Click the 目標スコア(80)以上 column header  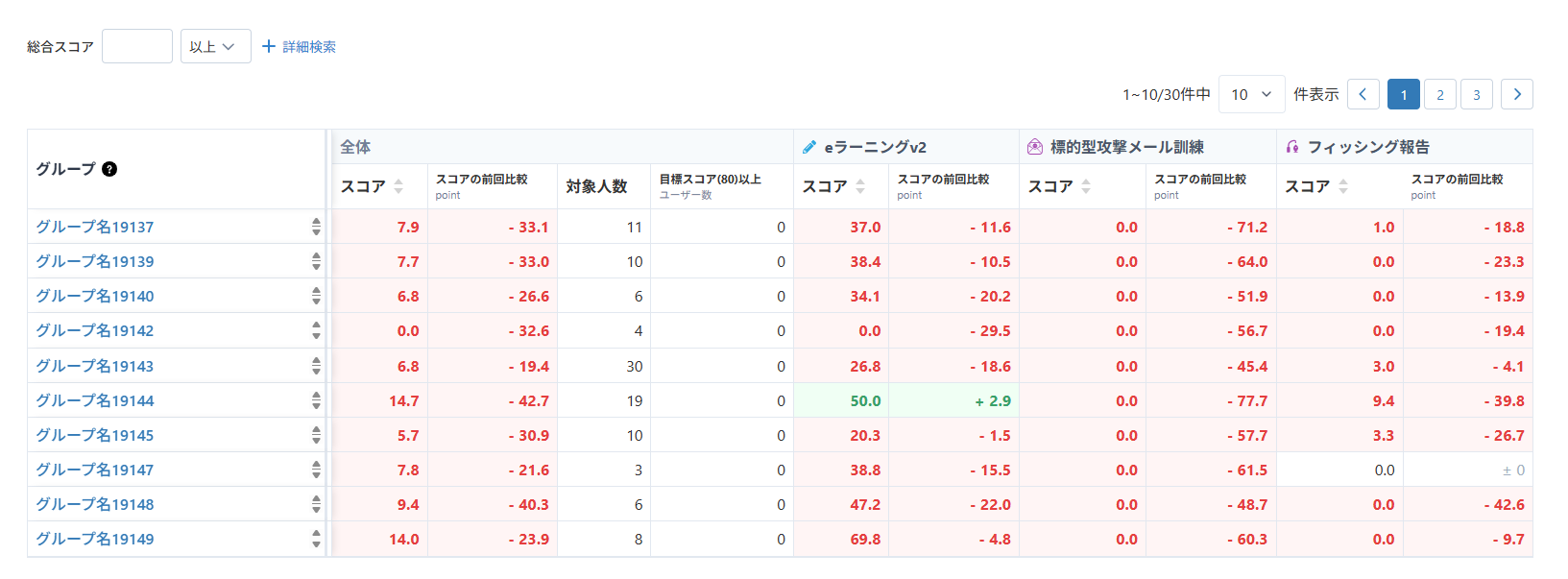pos(722,186)
